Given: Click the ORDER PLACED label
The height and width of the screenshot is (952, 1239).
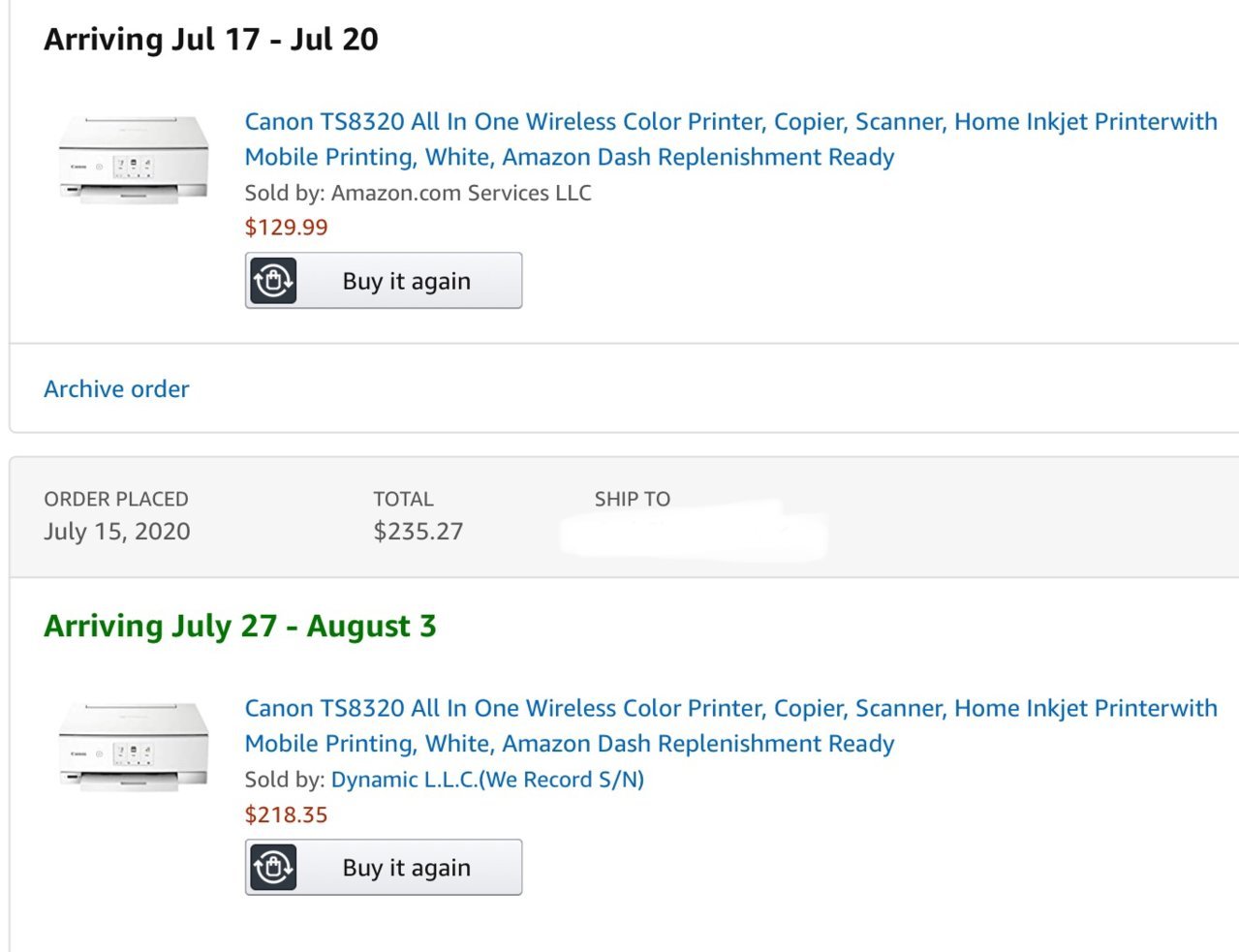Looking at the screenshot, I should pyautogui.click(x=116, y=499).
